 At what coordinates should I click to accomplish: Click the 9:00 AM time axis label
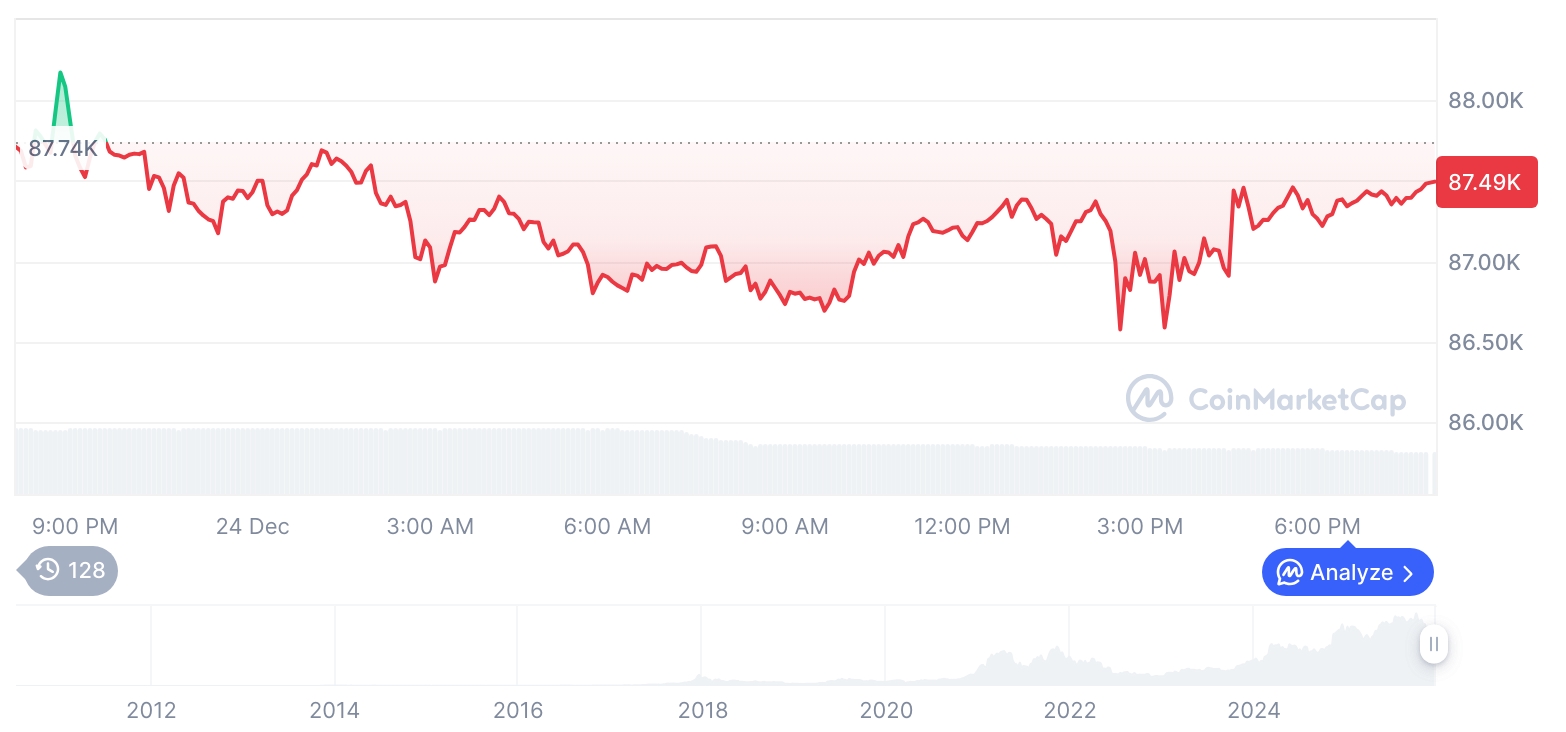point(785,526)
